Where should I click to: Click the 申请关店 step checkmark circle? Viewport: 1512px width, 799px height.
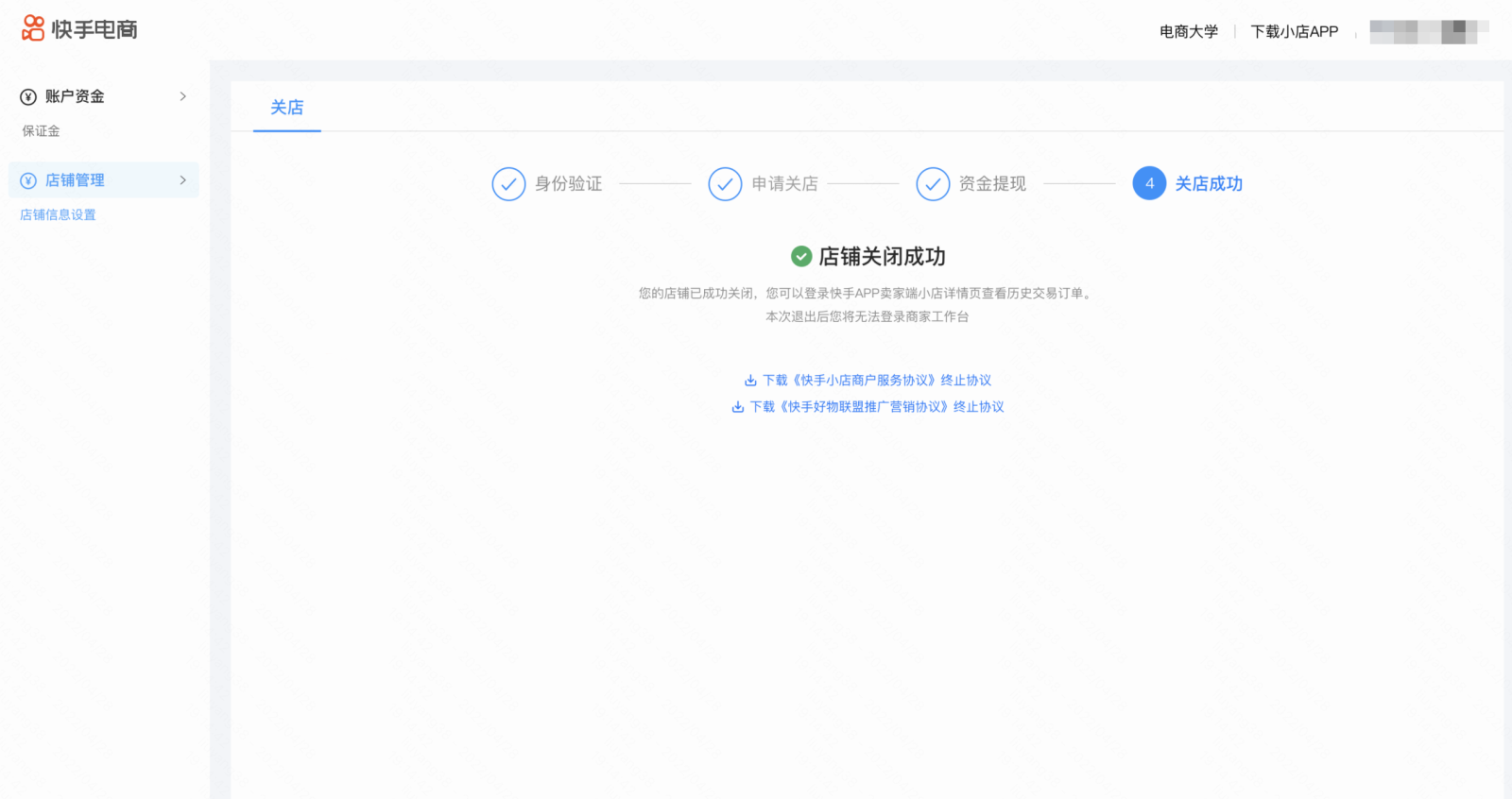point(725,184)
